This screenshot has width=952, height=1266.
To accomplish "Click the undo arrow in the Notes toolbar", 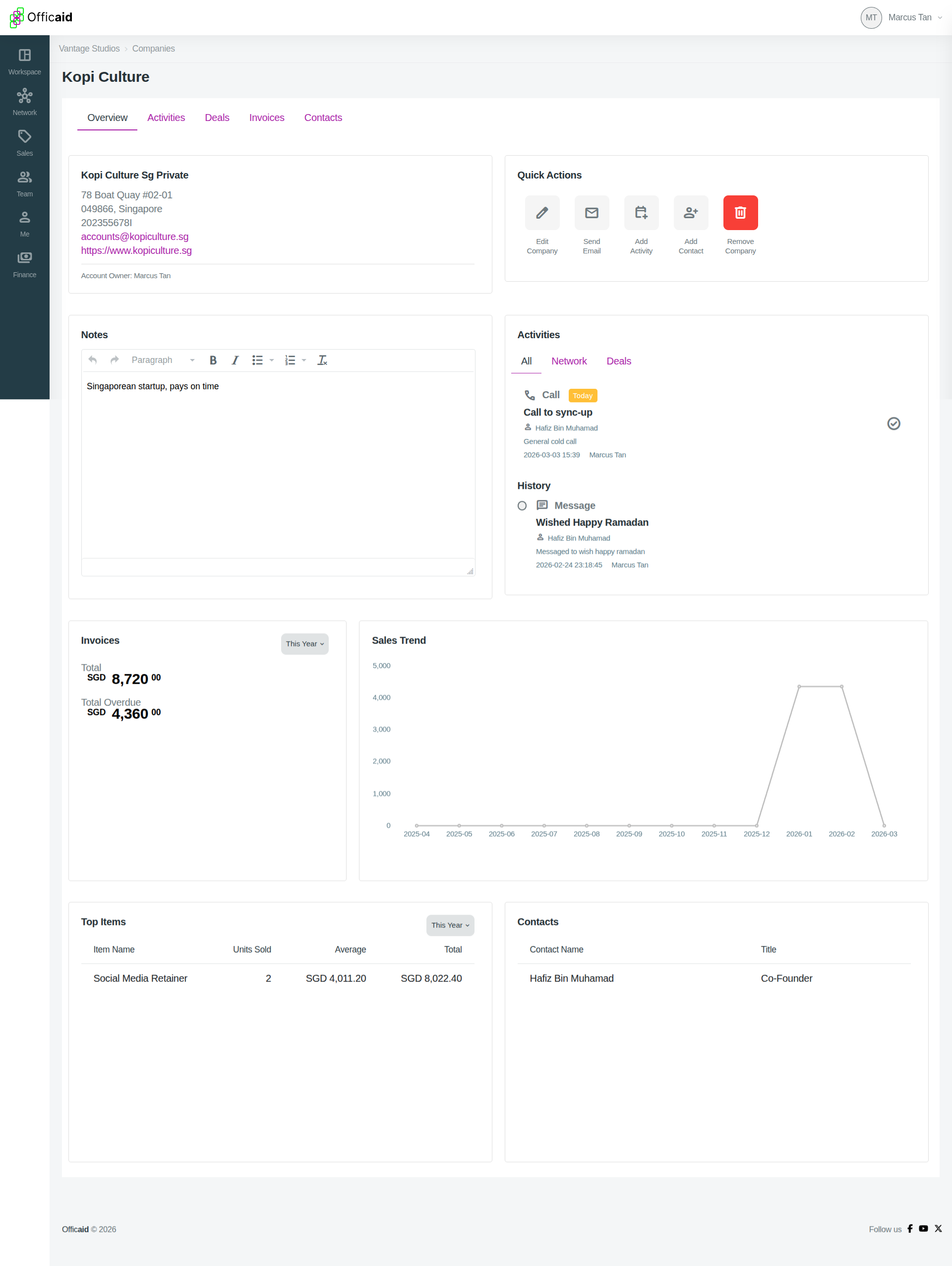I will [x=92, y=360].
